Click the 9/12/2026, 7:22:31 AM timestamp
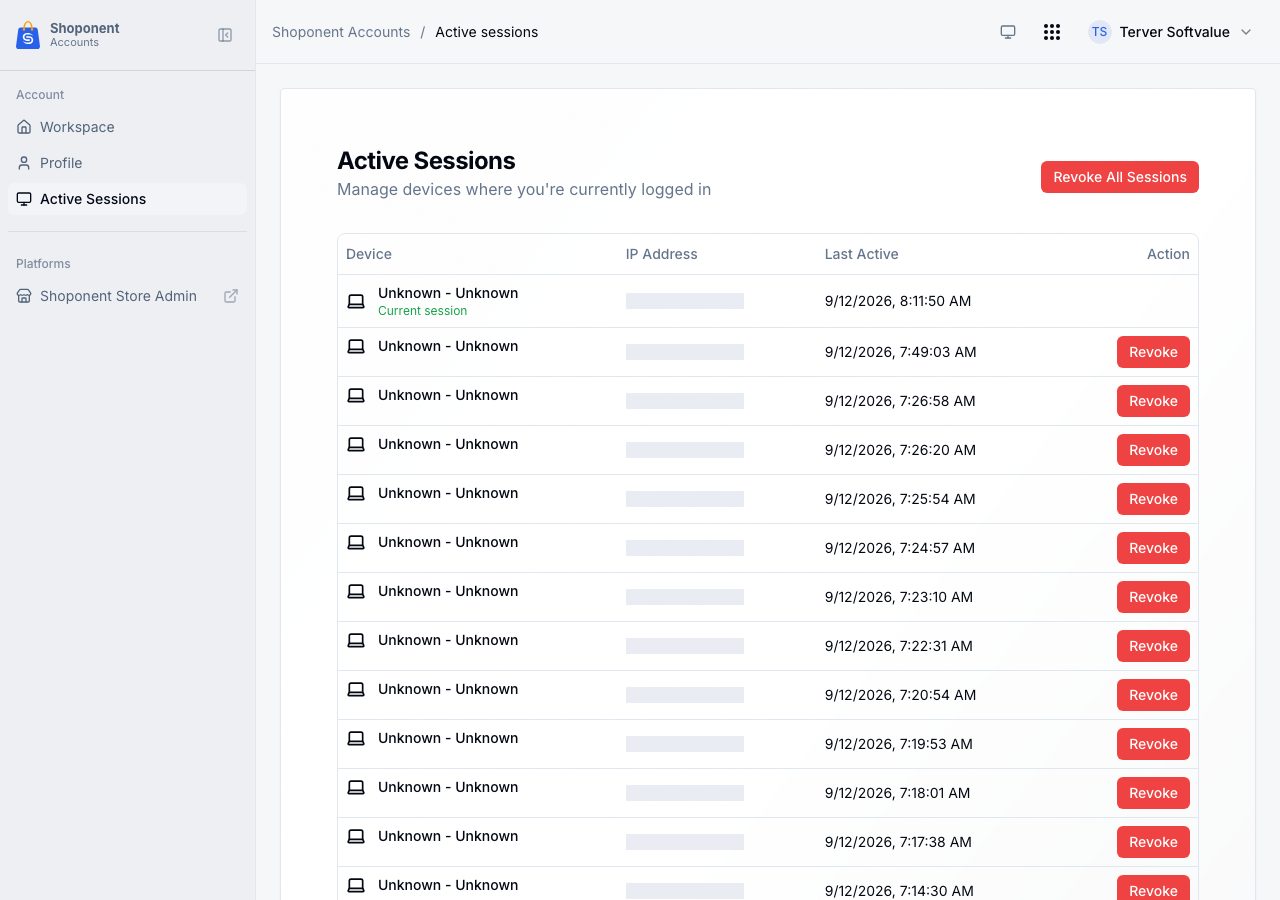 pos(899,646)
